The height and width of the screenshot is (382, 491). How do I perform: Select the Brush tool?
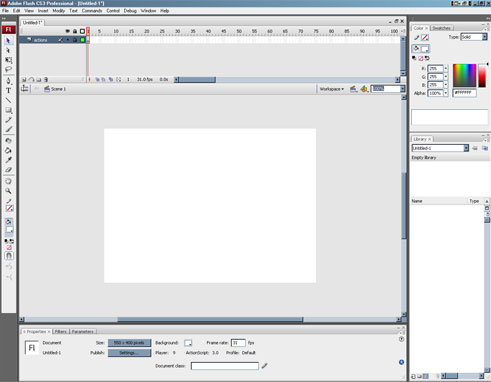[x=8, y=130]
